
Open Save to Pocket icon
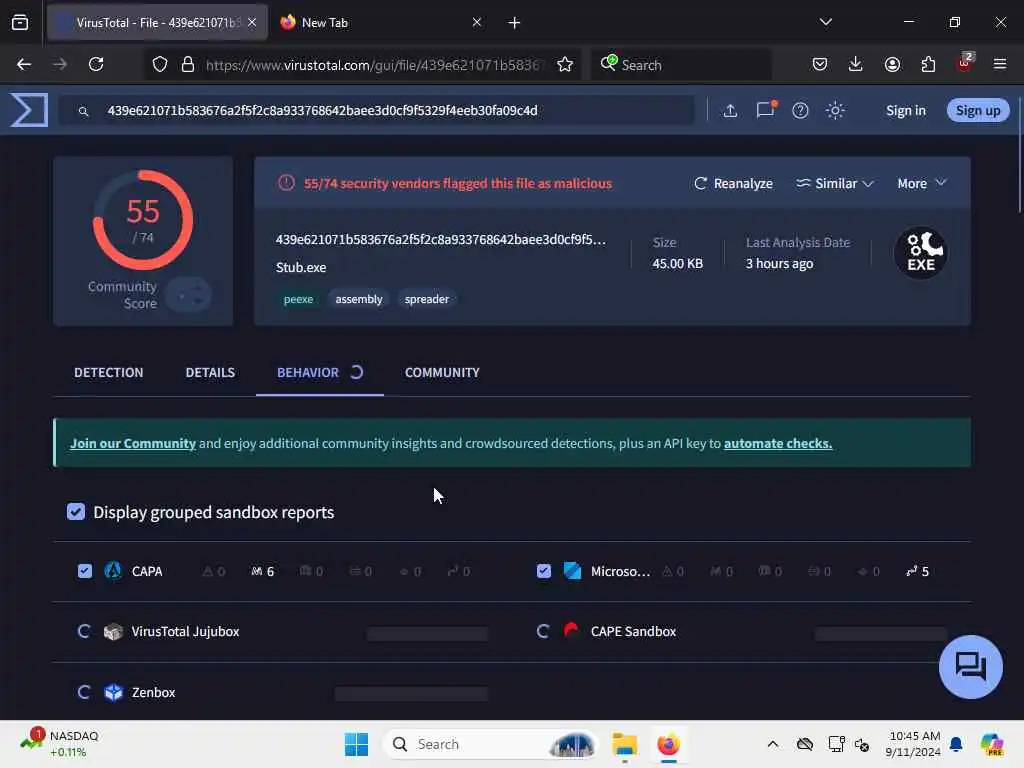coord(820,64)
